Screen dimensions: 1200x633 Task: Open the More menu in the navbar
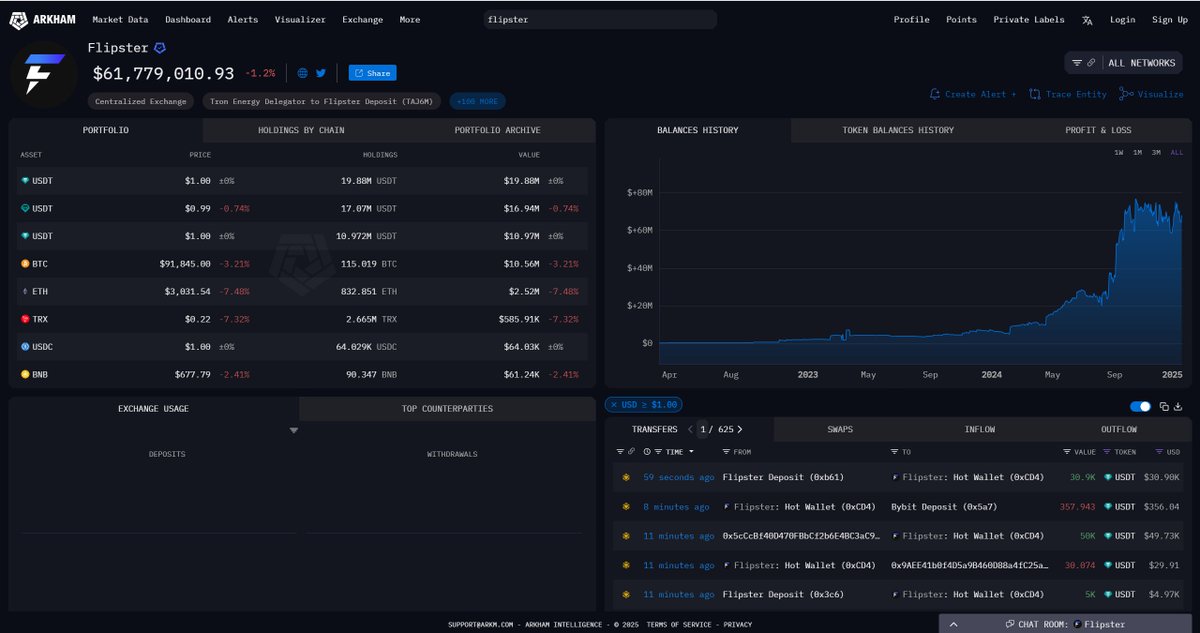410,20
